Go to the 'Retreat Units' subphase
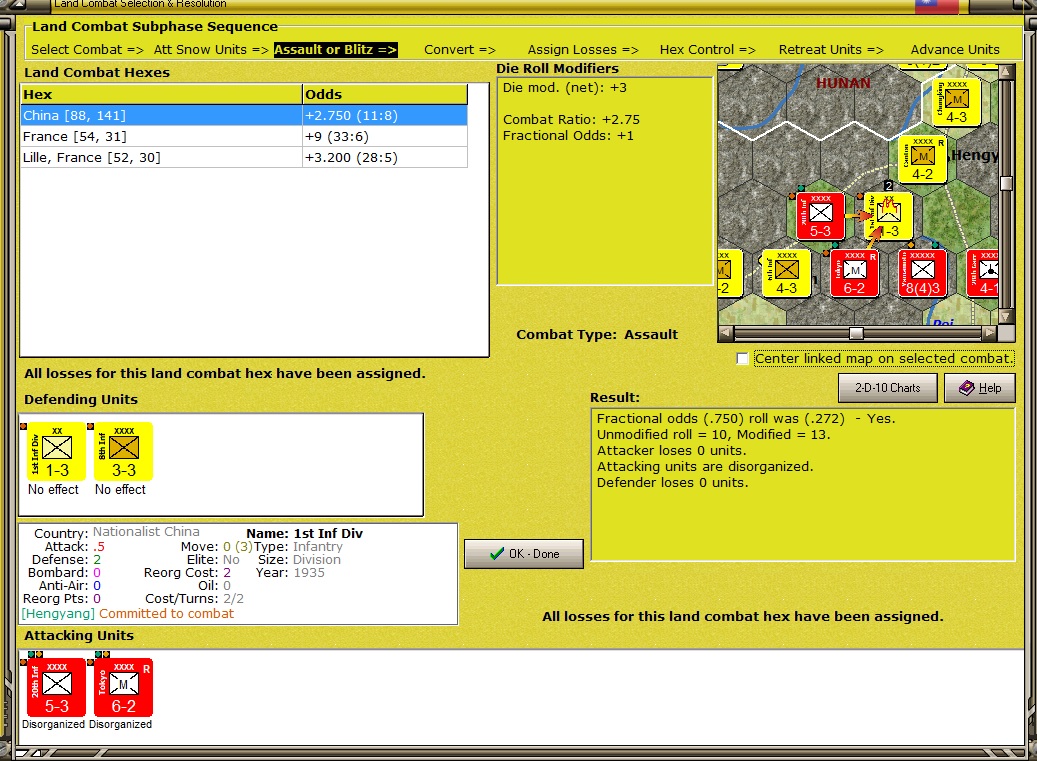Screen dimensions: 1037x761 pyautogui.click(x=831, y=50)
